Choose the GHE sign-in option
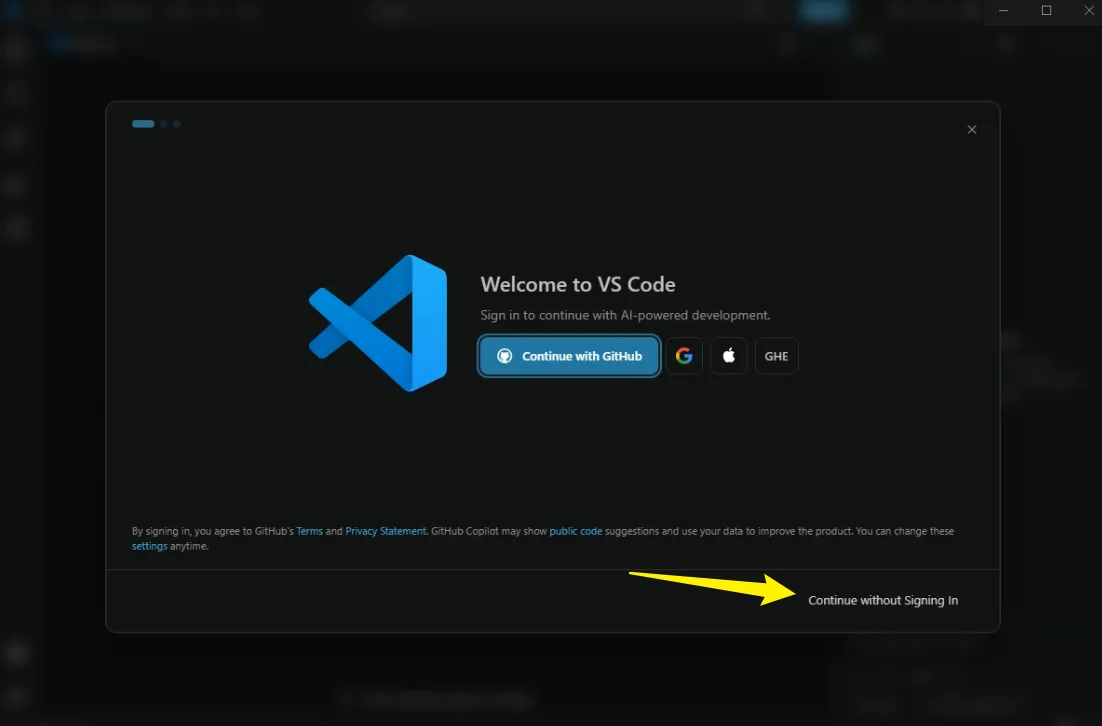This screenshot has width=1102, height=726. pyautogui.click(x=777, y=356)
